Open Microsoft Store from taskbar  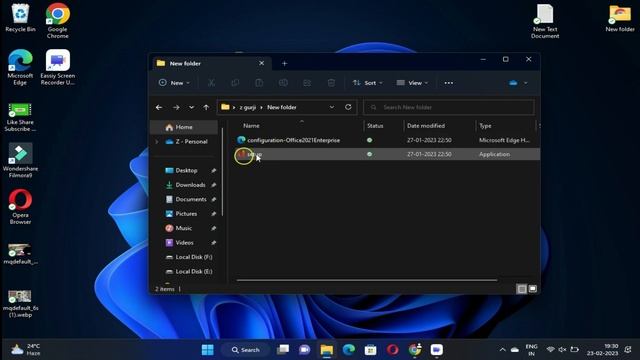(370, 350)
